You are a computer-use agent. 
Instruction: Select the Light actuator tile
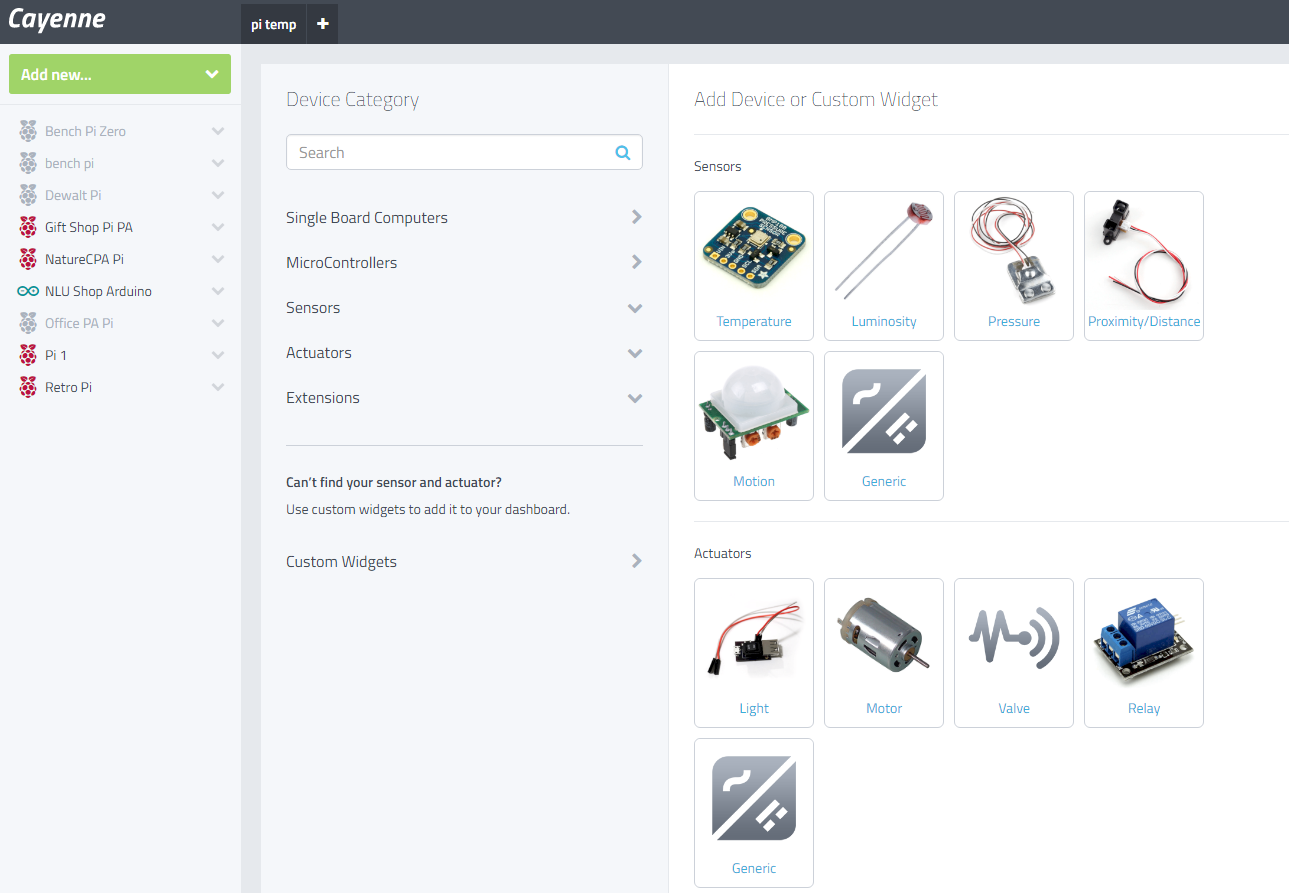coord(754,653)
